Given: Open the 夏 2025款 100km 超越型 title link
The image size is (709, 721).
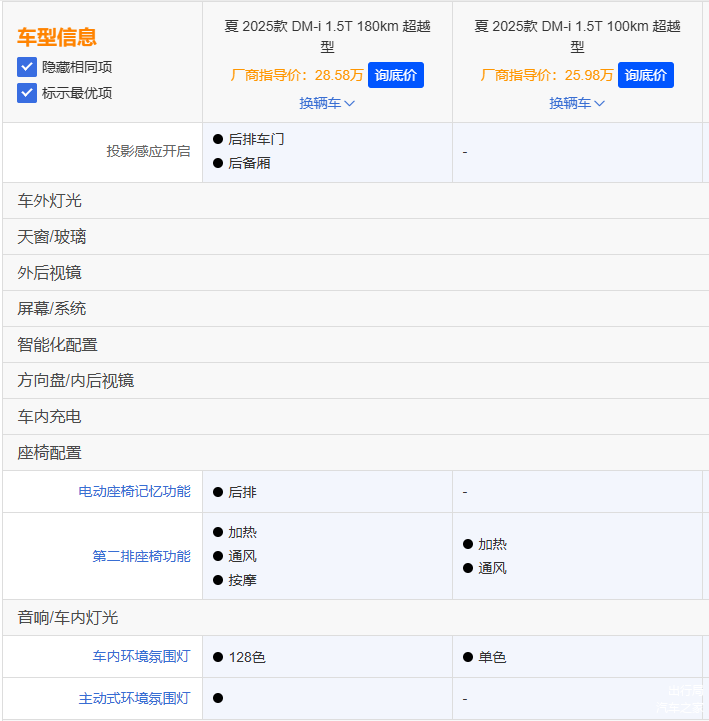Looking at the screenshot, I should [x=577, y=36].
